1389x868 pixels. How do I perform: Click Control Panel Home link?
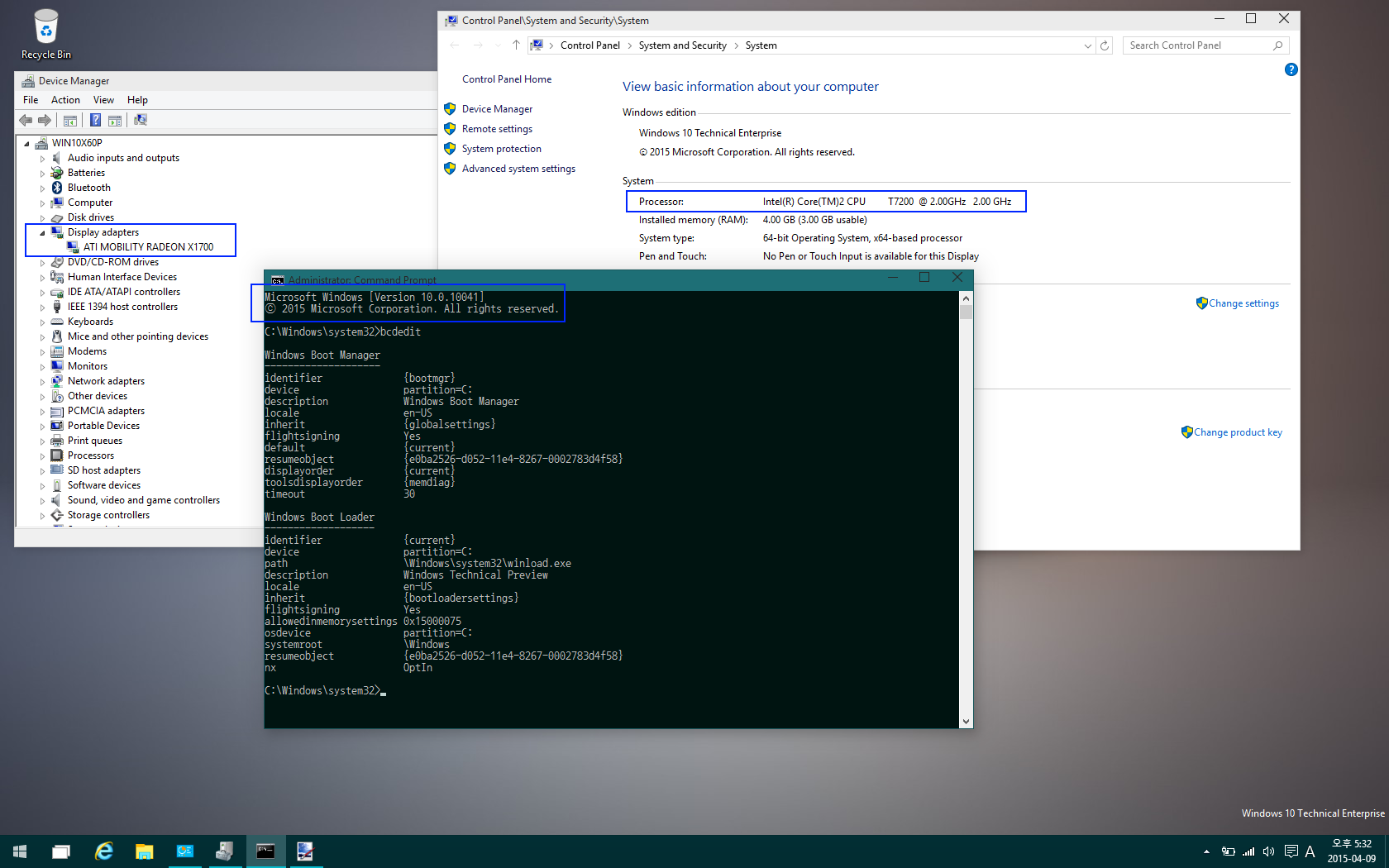tap(506, 79)
